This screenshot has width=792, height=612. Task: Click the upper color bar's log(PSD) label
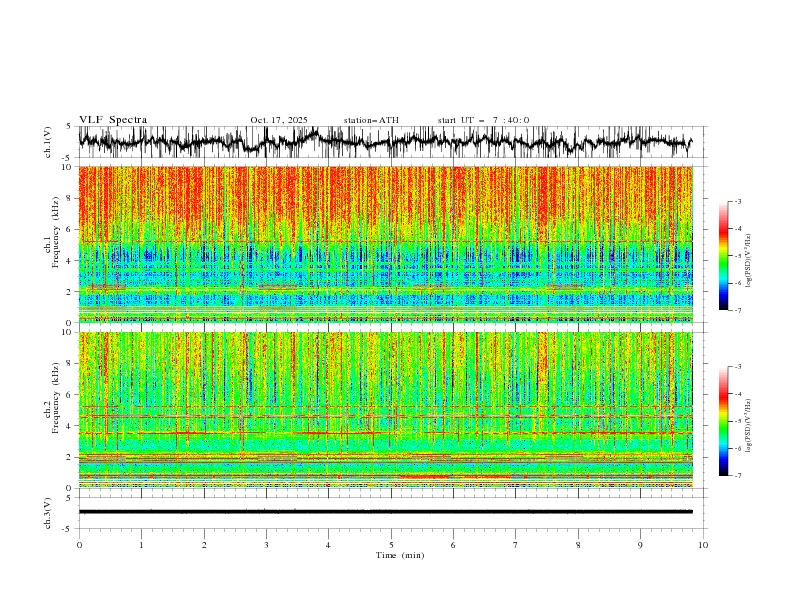pyautogui.click(x=749, y=261)
